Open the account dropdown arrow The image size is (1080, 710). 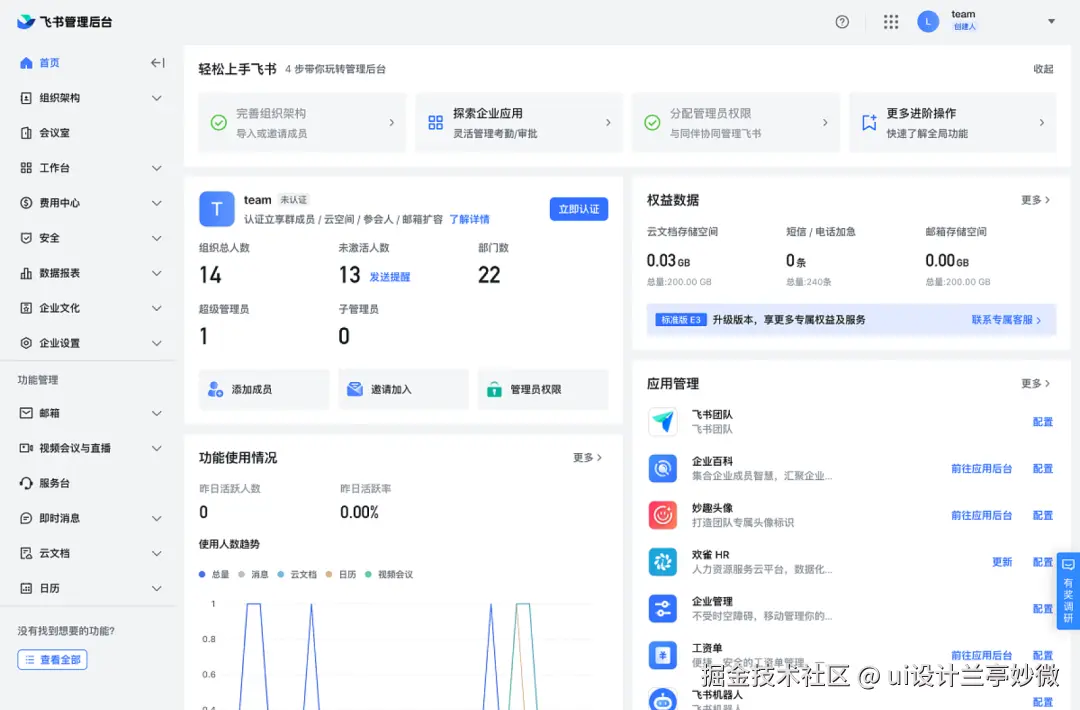pyautogui.click(x=1051, y=21)
